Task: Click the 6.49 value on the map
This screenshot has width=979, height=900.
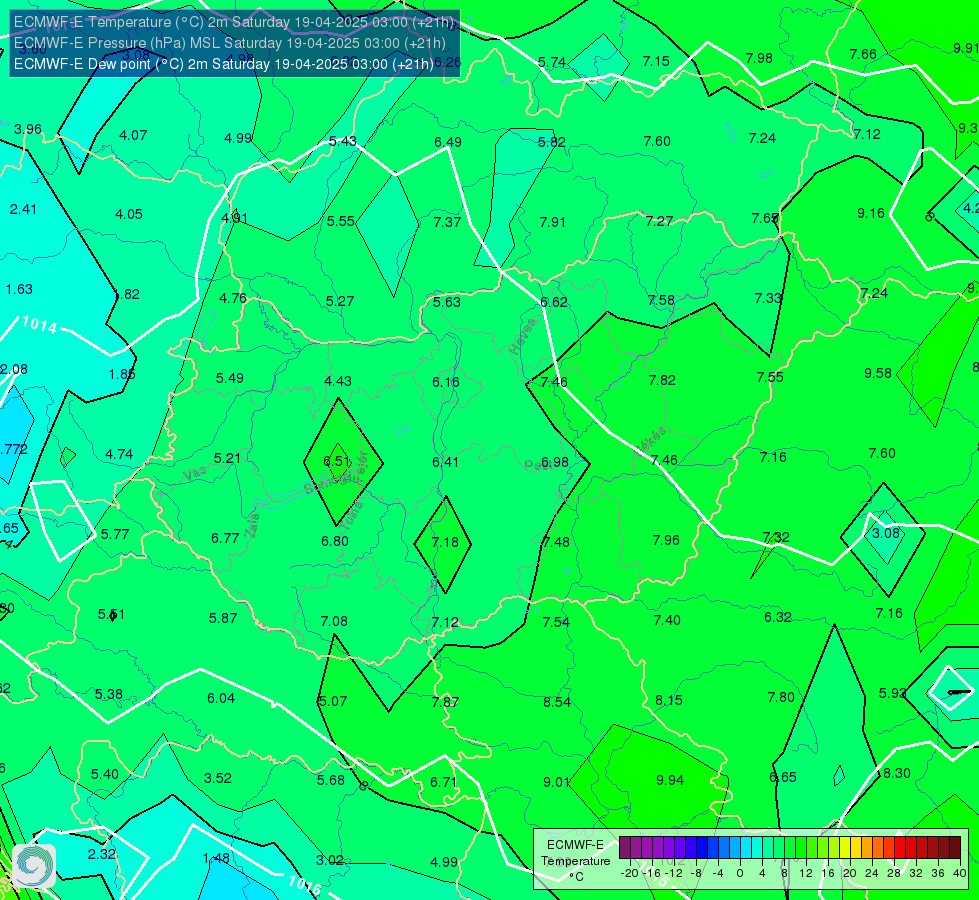Action: [448, 142]
